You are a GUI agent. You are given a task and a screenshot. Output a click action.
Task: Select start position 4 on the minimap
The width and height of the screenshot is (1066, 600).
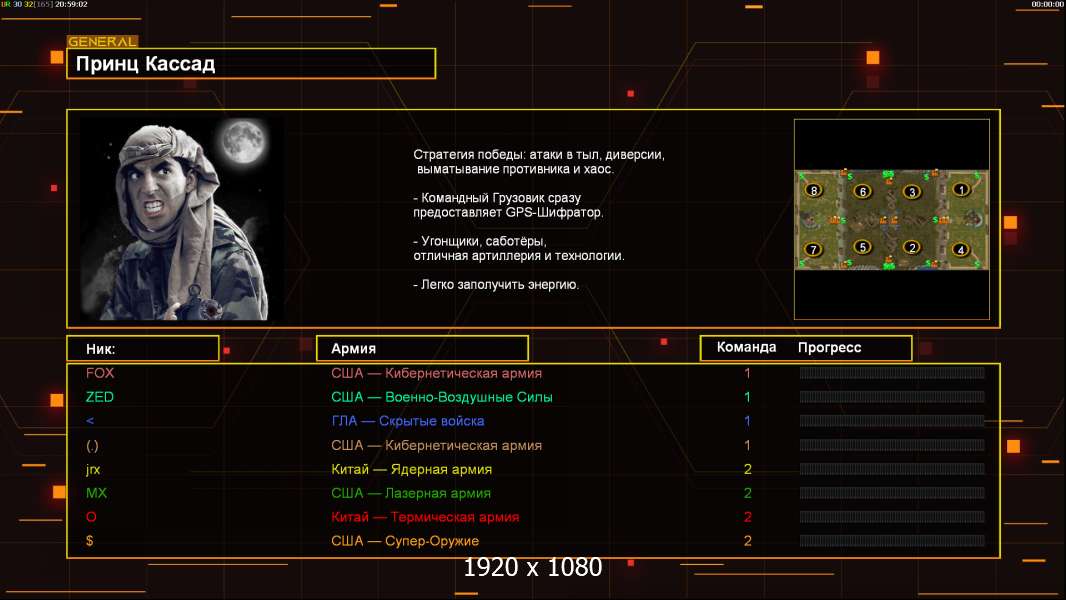coord(961,249)
